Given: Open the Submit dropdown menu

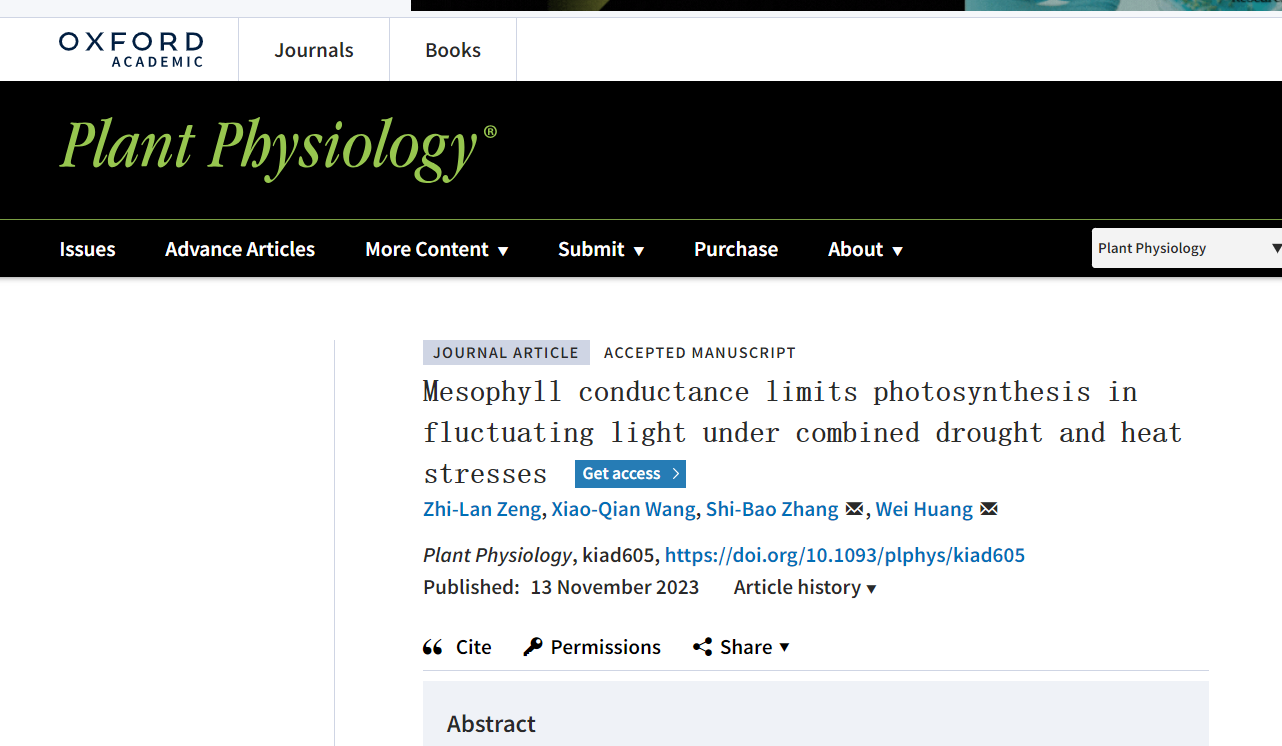Looking at the screenshot, I should pos(600,249).
